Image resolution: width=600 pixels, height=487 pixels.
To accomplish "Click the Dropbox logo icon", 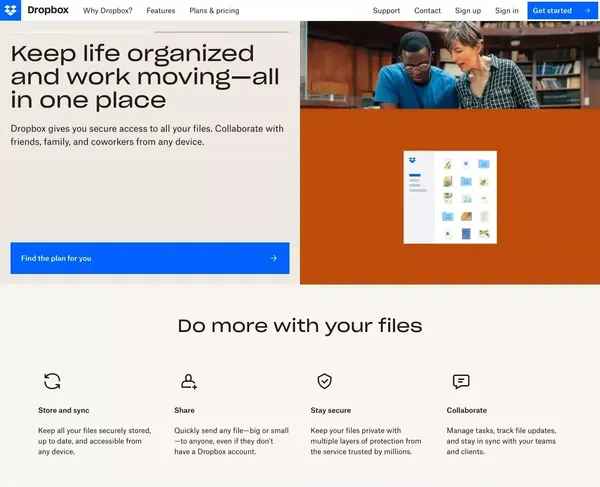I will point(10,10).
